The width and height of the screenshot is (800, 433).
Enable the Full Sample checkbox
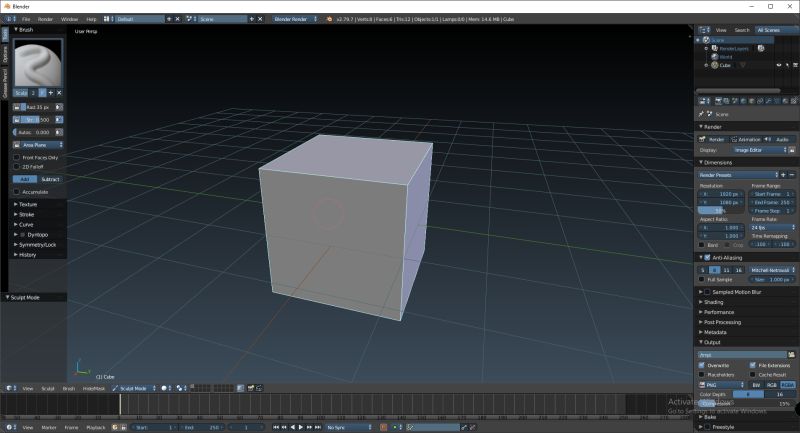(x=702, y=280)
